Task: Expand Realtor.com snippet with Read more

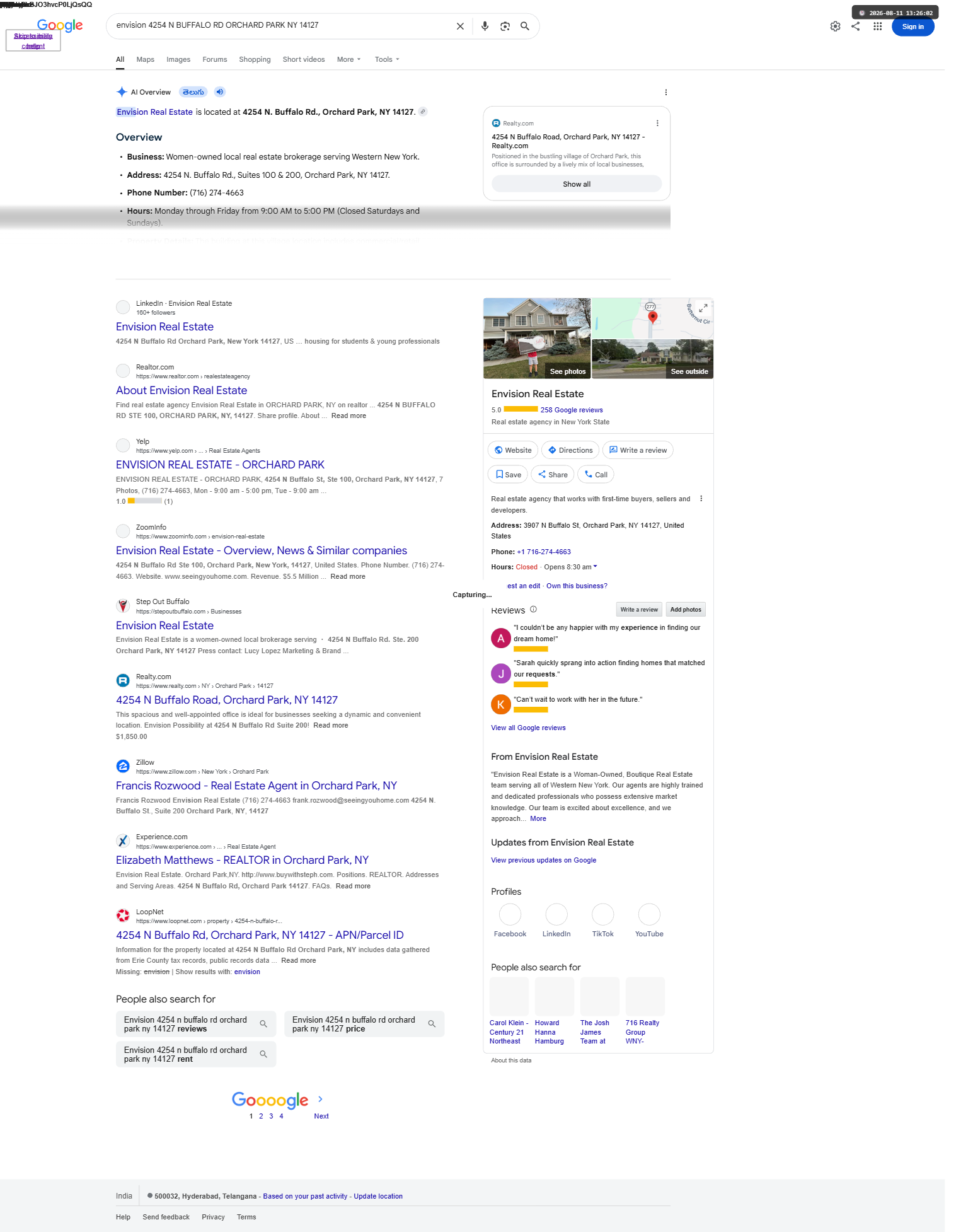Action: pyautogui.click(x=348, y=416)
